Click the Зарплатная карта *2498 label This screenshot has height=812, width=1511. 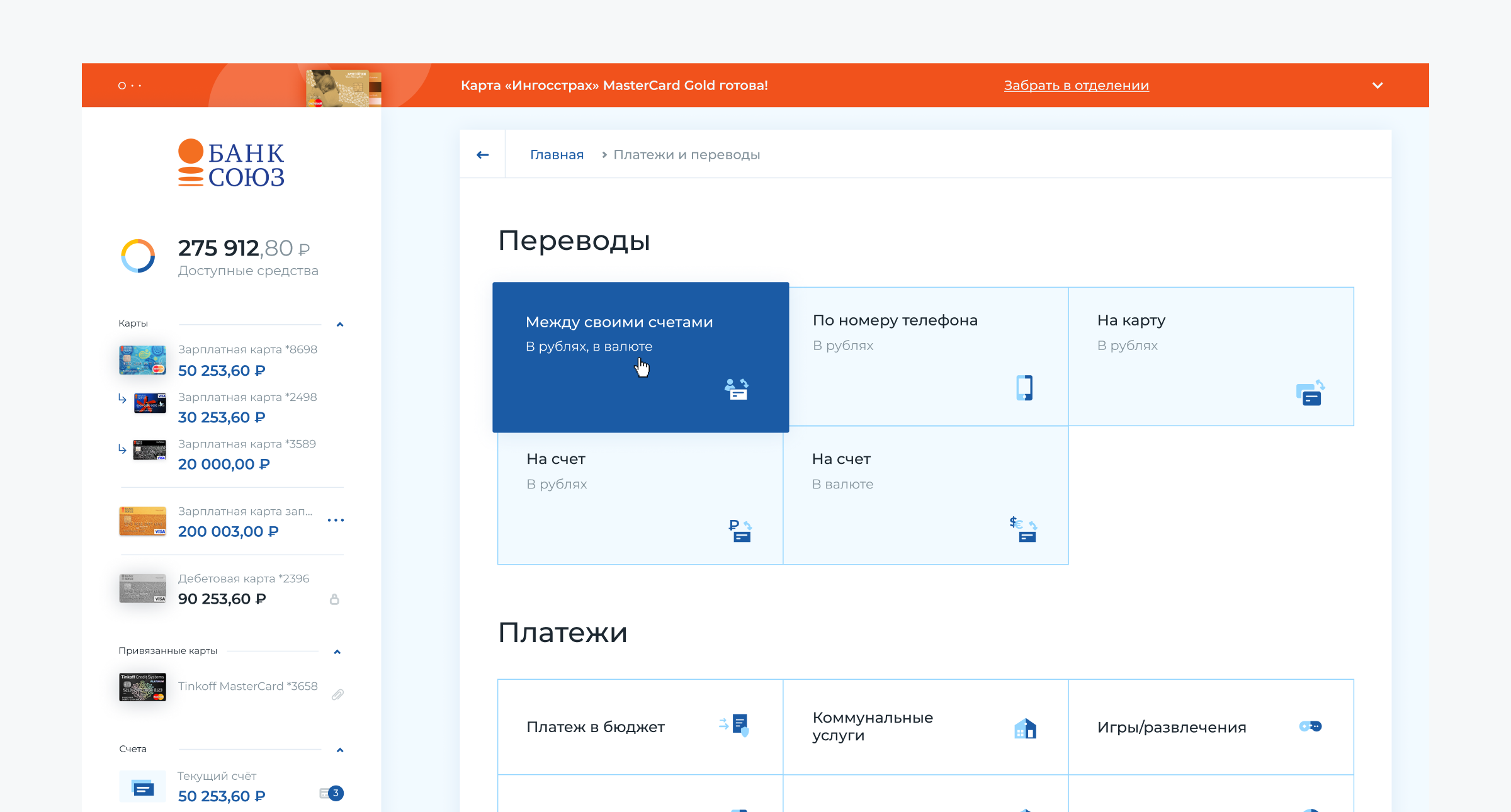click(247, 397)
